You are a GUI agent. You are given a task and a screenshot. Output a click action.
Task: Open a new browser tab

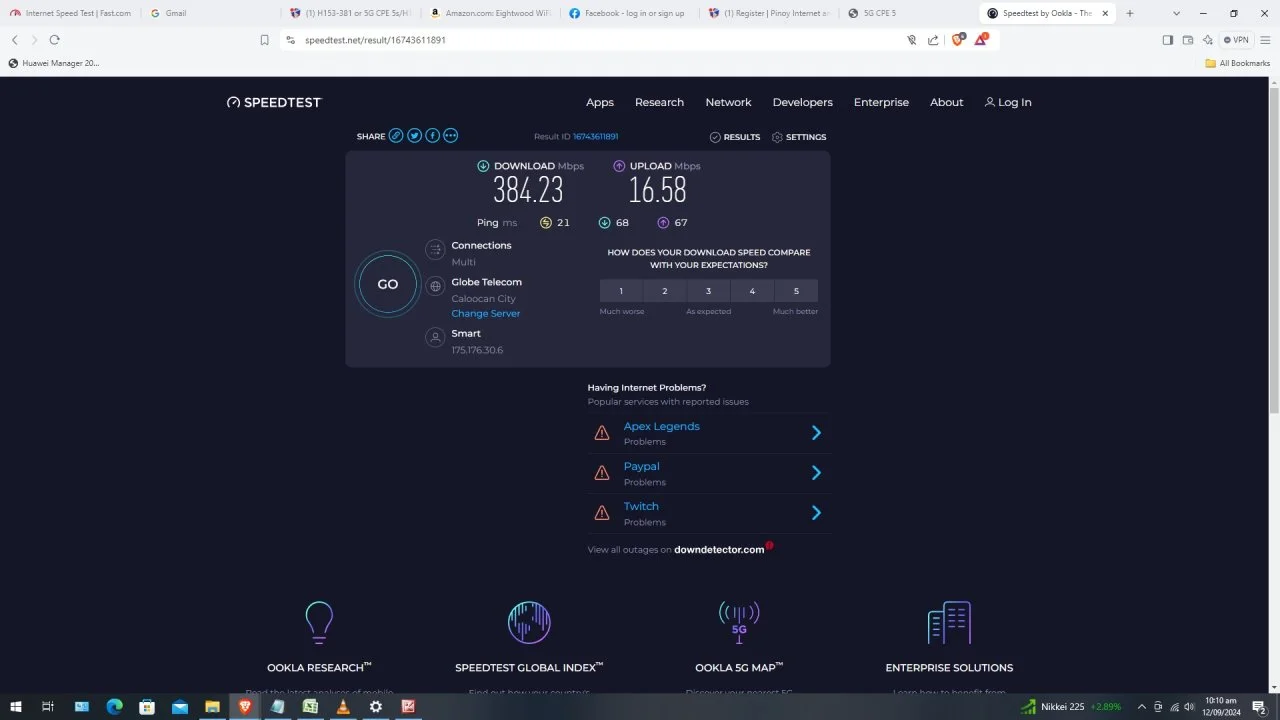click(1130, 13)
